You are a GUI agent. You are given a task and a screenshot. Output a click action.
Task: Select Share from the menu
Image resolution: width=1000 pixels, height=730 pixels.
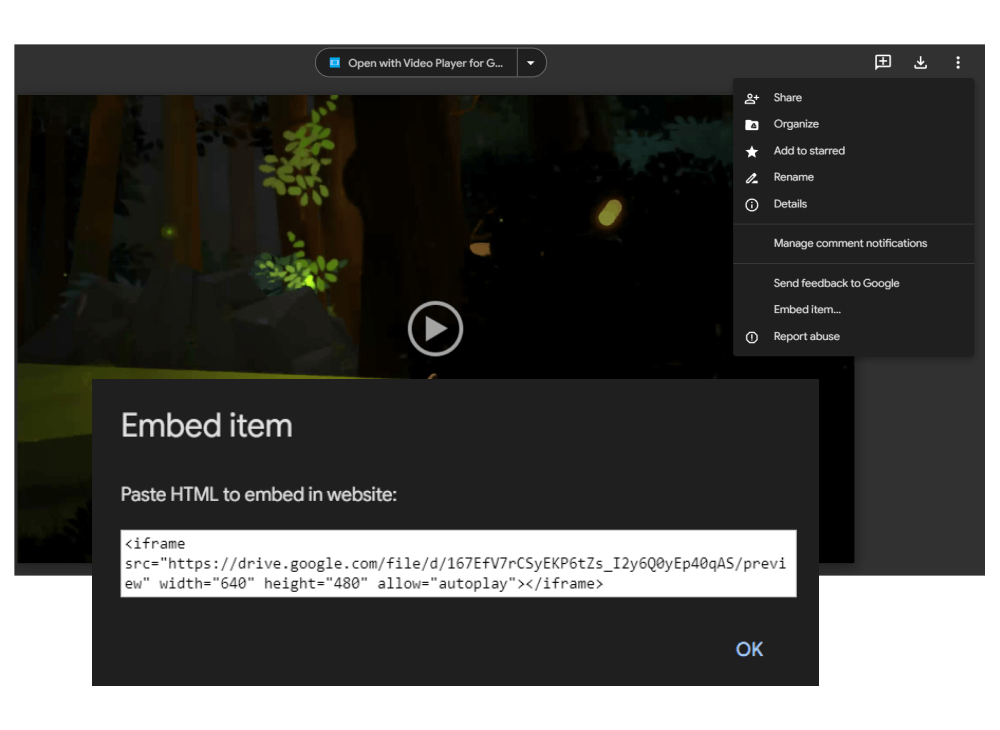click(853, 98)
